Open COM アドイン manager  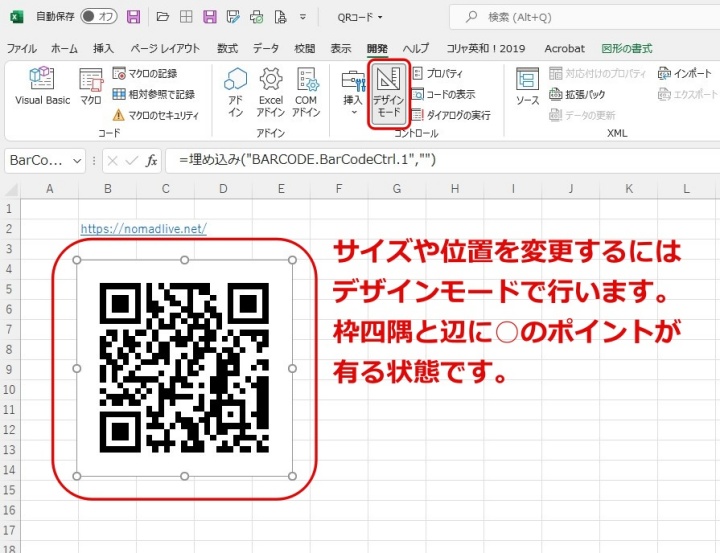pyautogui.click(x=306, y=92)
